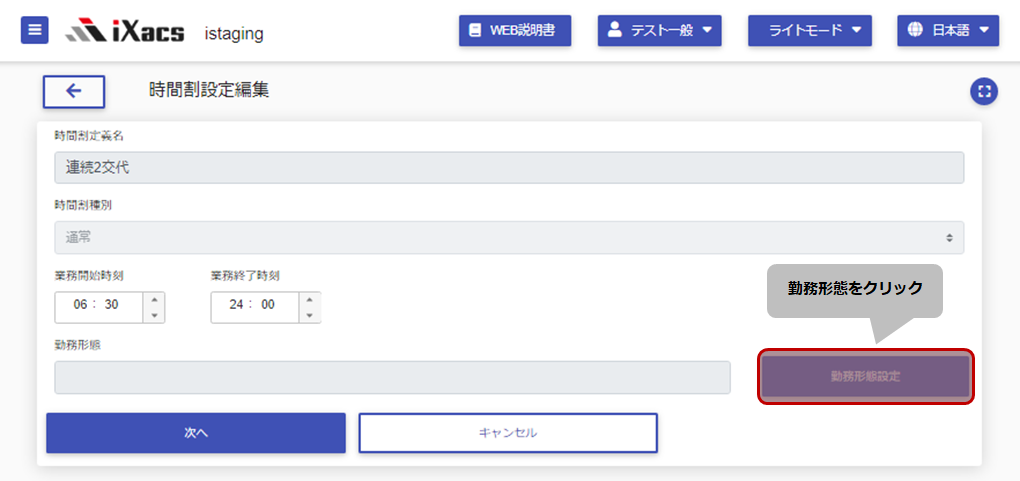The height and width of the screenshot is (481, 1020).
Task: Open the 時間割種別 select showing 通常
Action: pos(509,238)
